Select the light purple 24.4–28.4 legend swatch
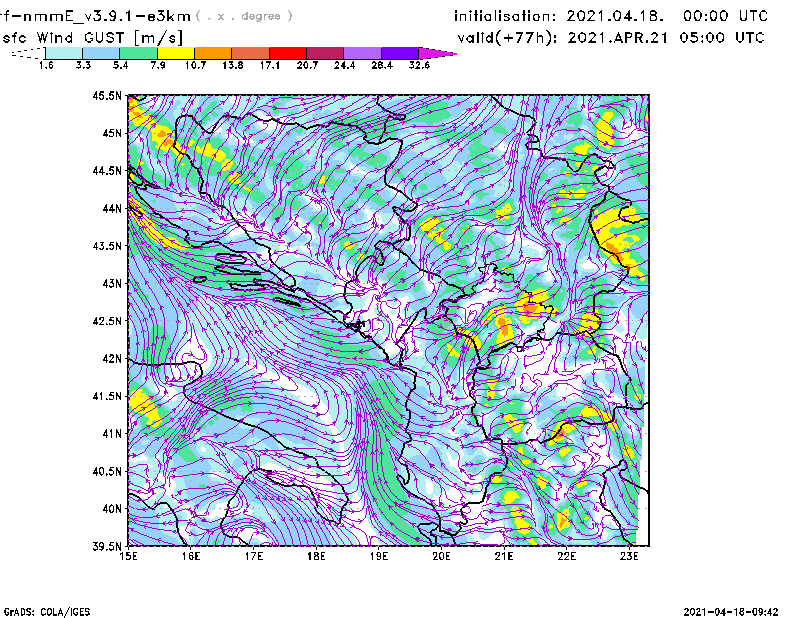 click(362, 53)
